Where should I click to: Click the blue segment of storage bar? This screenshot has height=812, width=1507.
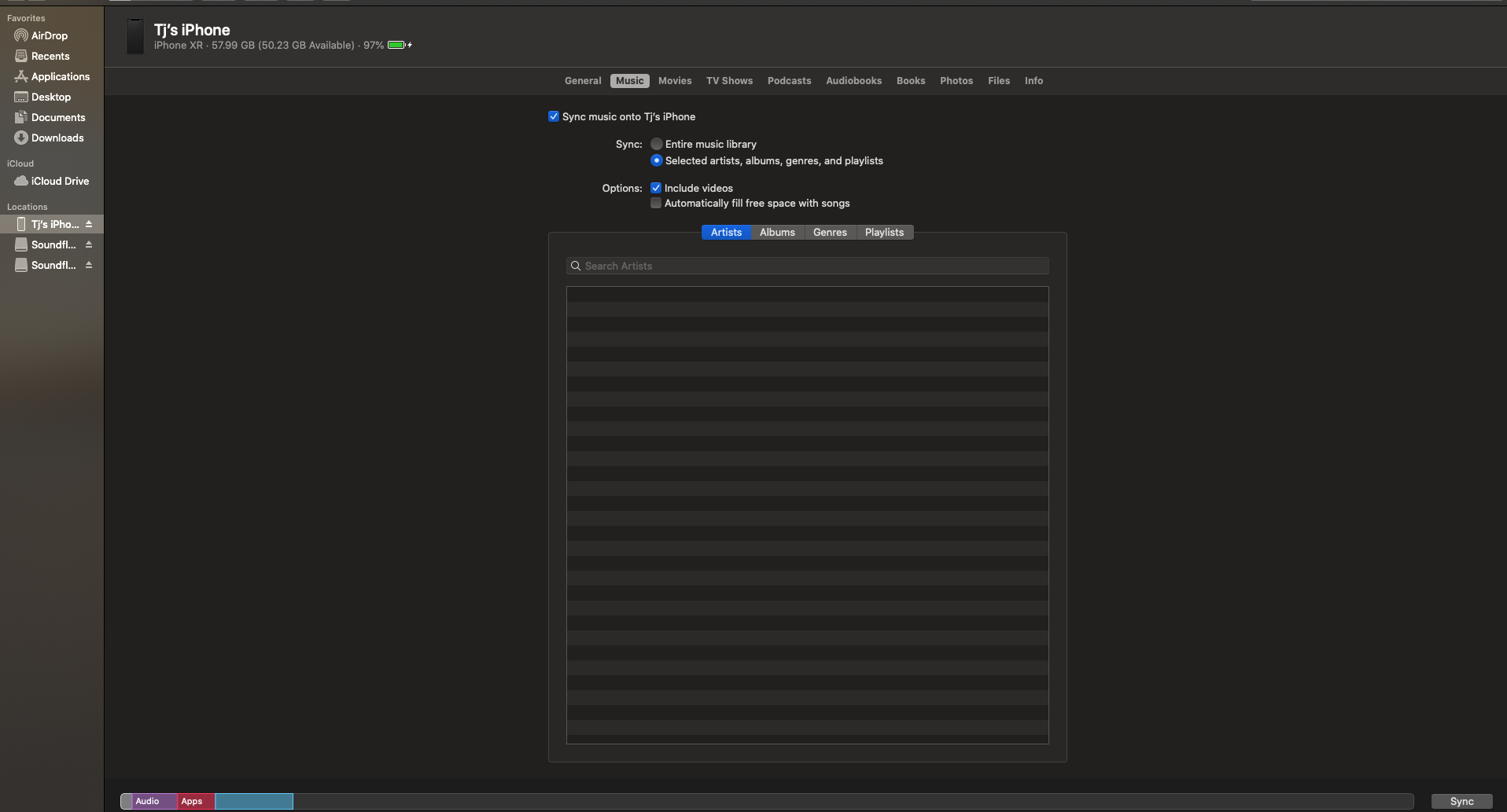pos(254,801)
